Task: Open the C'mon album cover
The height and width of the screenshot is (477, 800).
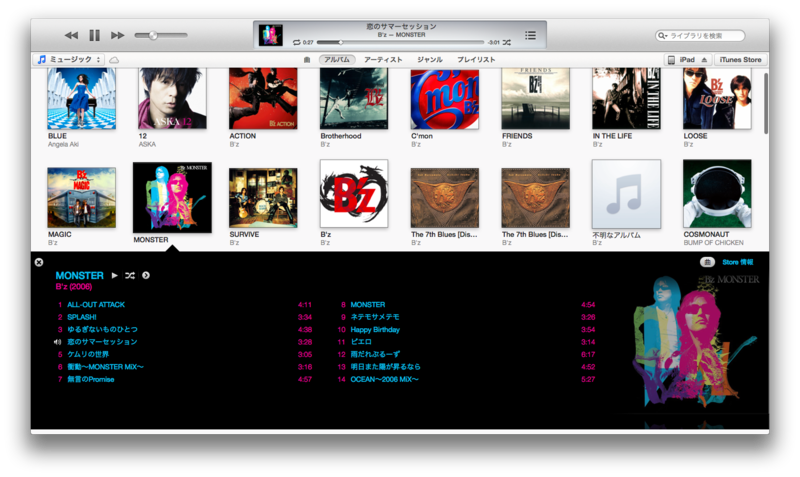Action: tap(445, 98)
